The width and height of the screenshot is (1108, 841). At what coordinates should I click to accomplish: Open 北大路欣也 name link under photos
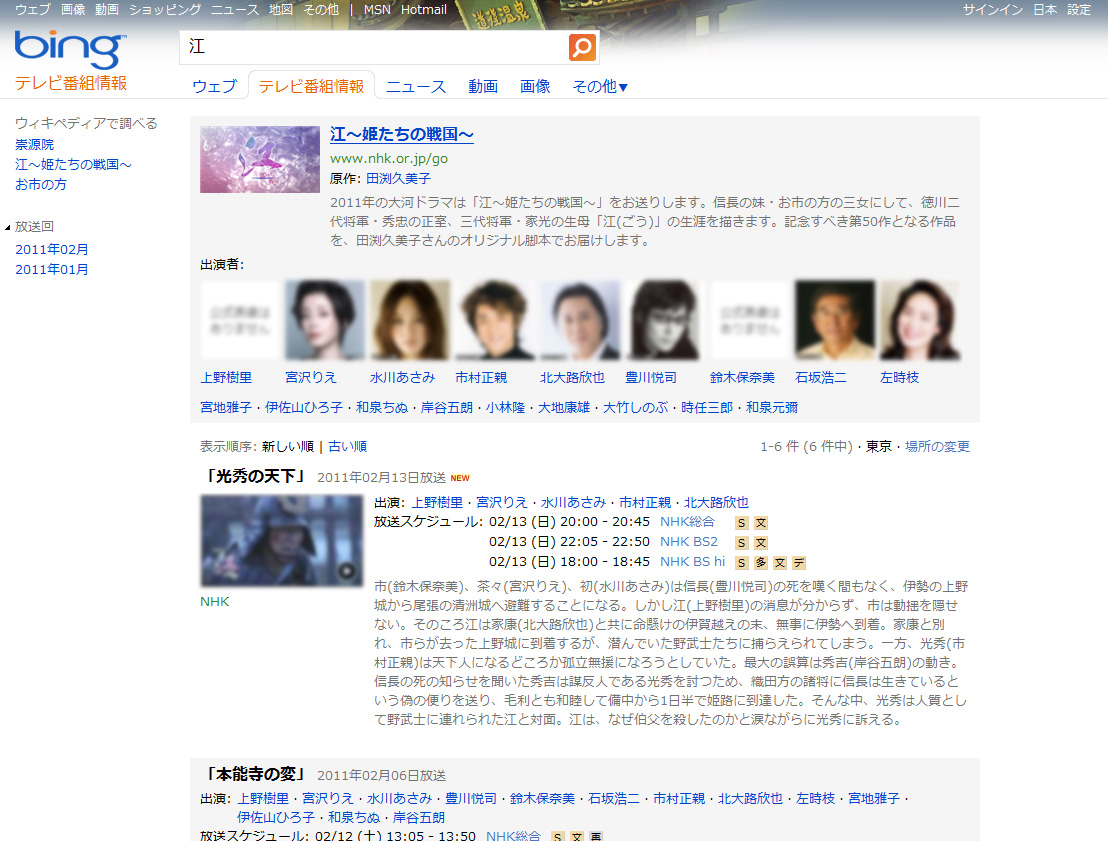click(x=572, y=377)
